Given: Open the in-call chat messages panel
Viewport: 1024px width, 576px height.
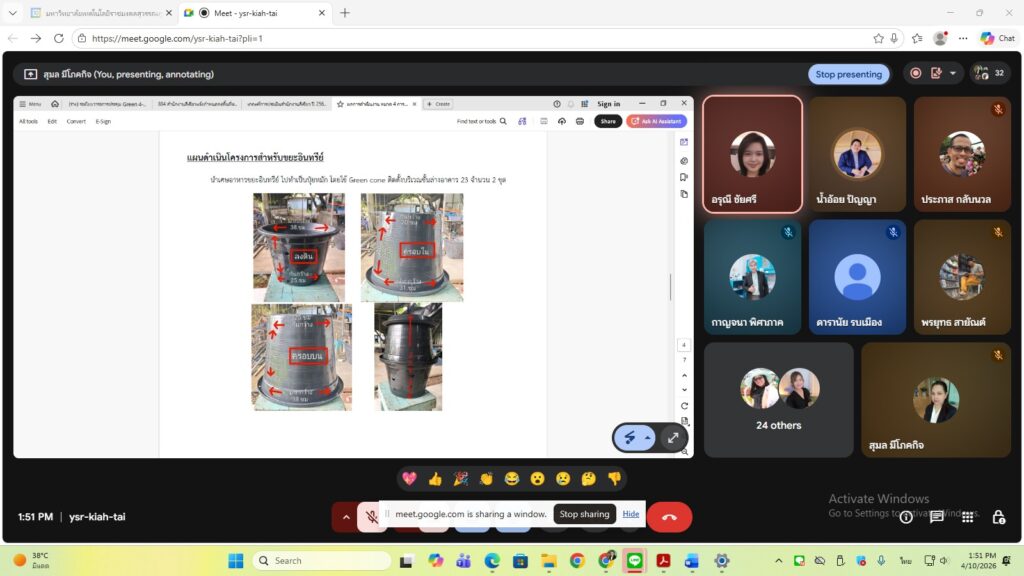Looking at the screenshot, I should click(937, 517).
